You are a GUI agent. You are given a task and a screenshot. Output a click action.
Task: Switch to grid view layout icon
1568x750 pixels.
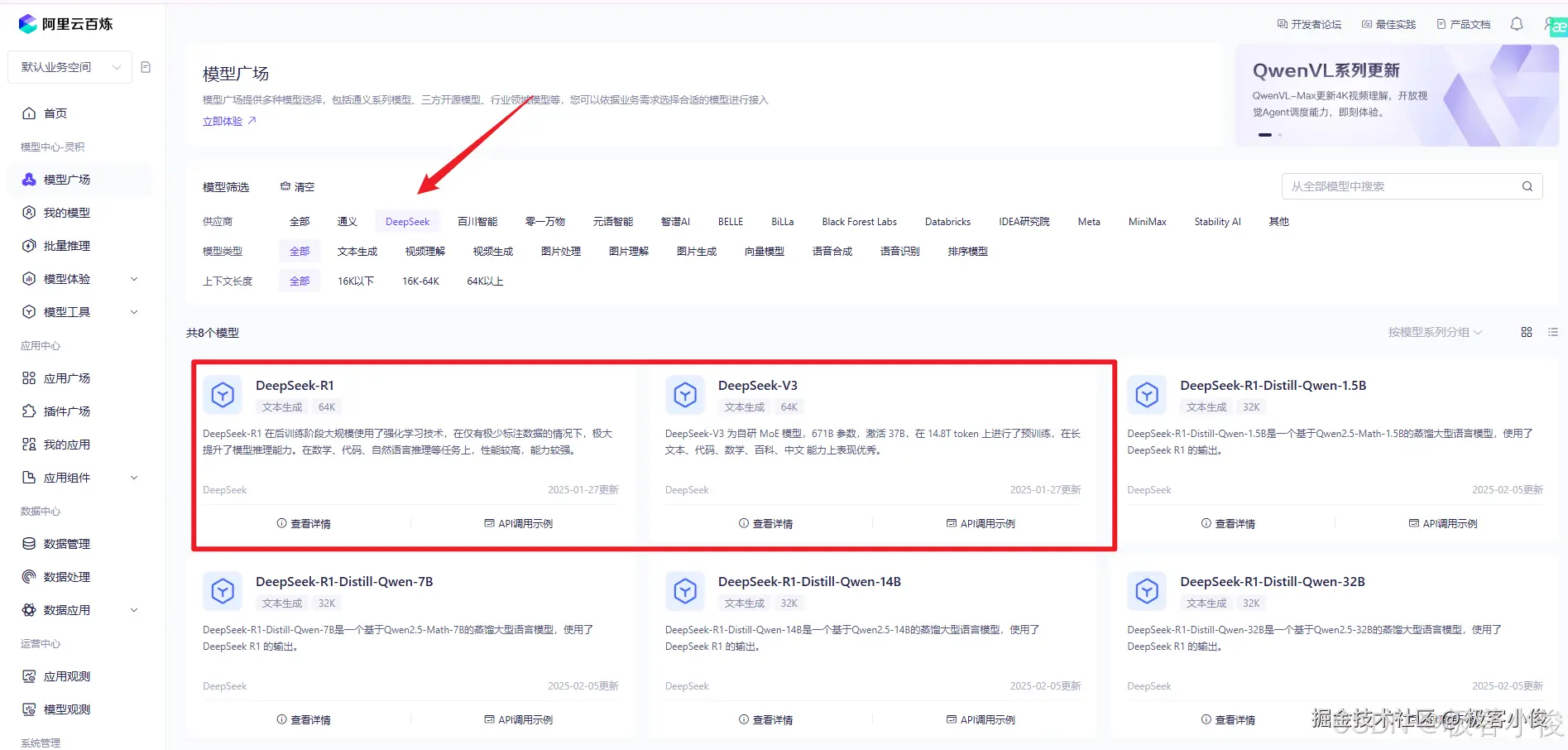point(1527,332)
